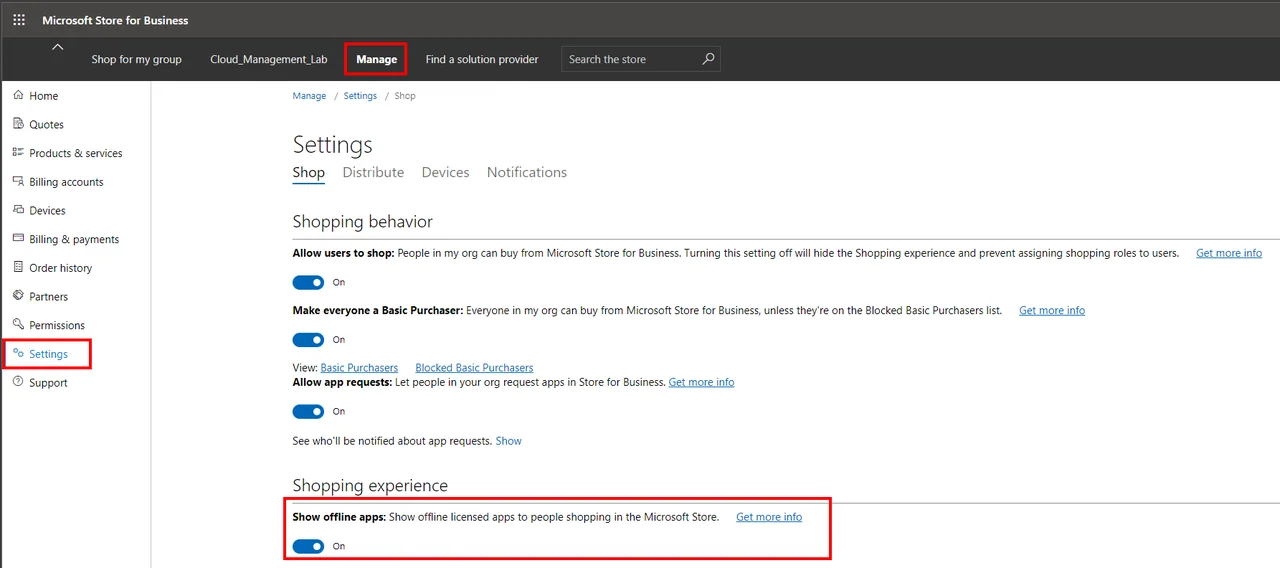The image size is (1280, 568).
Task: Toggle Make everyone a Basic Purchaser switch
Action: click(x=309, y=340)
